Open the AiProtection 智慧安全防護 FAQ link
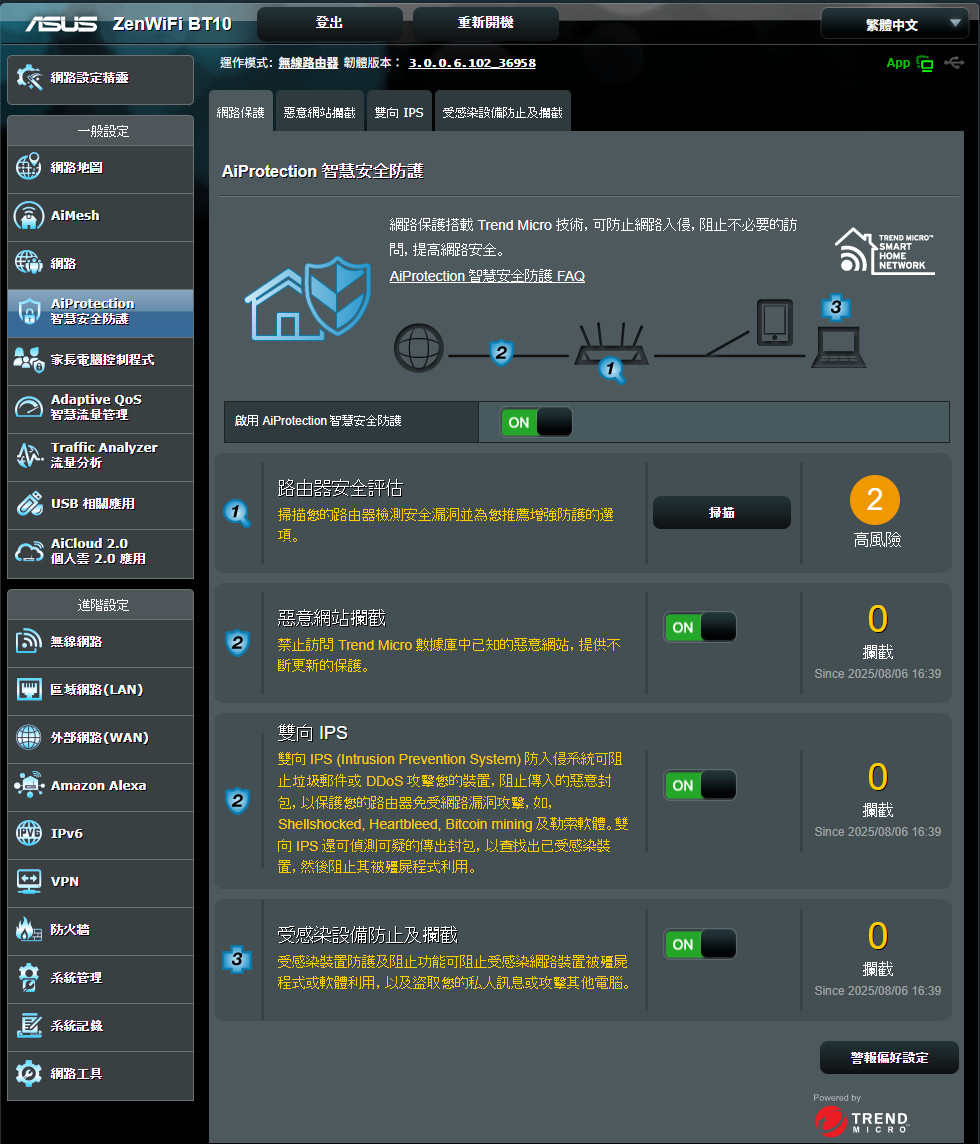 (x=487, y=276)
